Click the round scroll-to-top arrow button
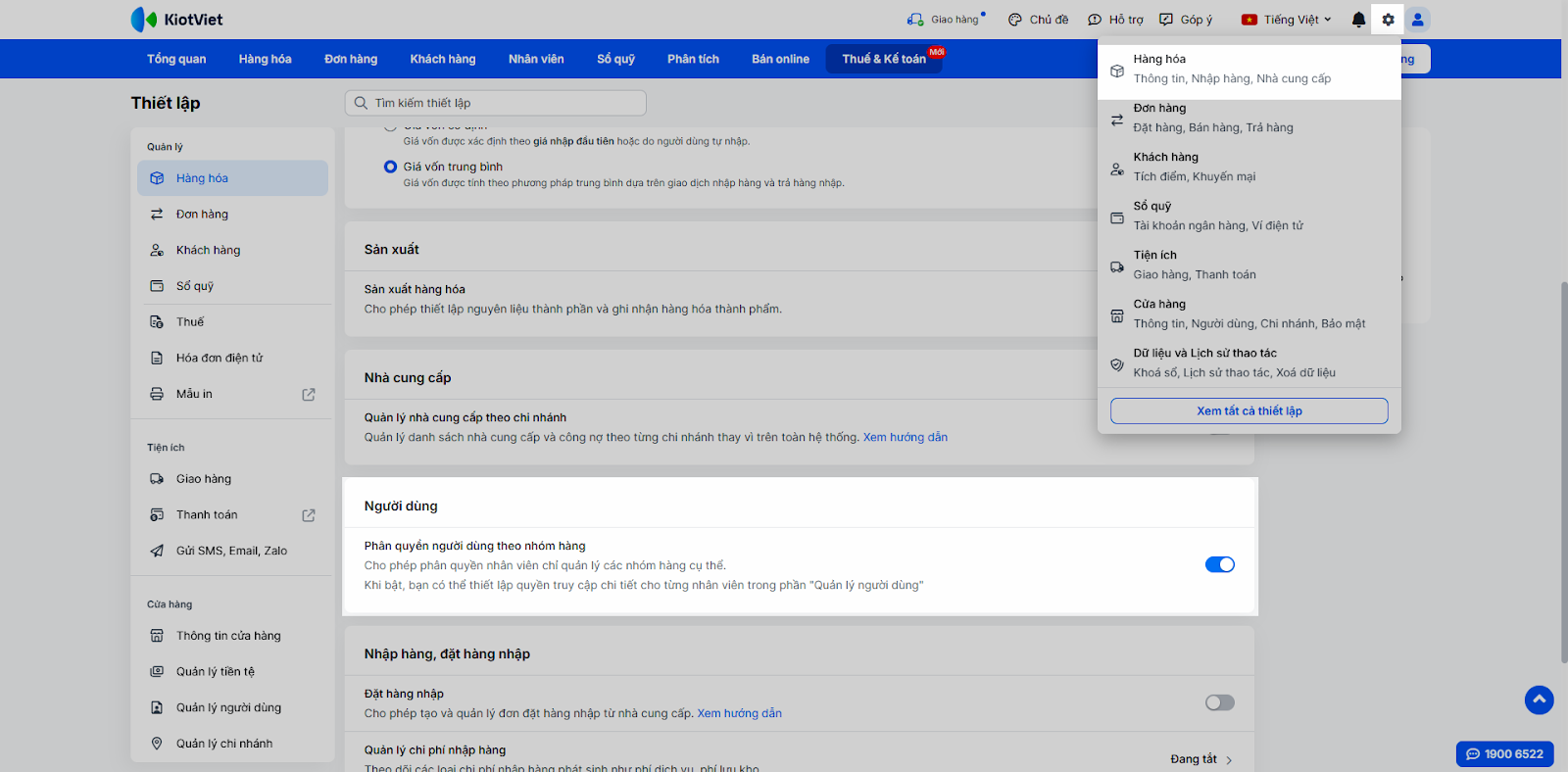The image size is (1568, 772). (1539, 700)
